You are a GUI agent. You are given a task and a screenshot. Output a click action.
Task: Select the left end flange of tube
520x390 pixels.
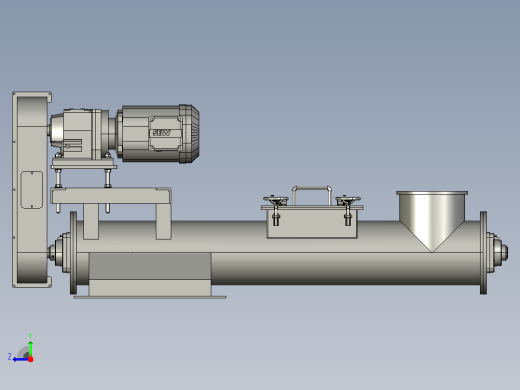click(73, 253)
